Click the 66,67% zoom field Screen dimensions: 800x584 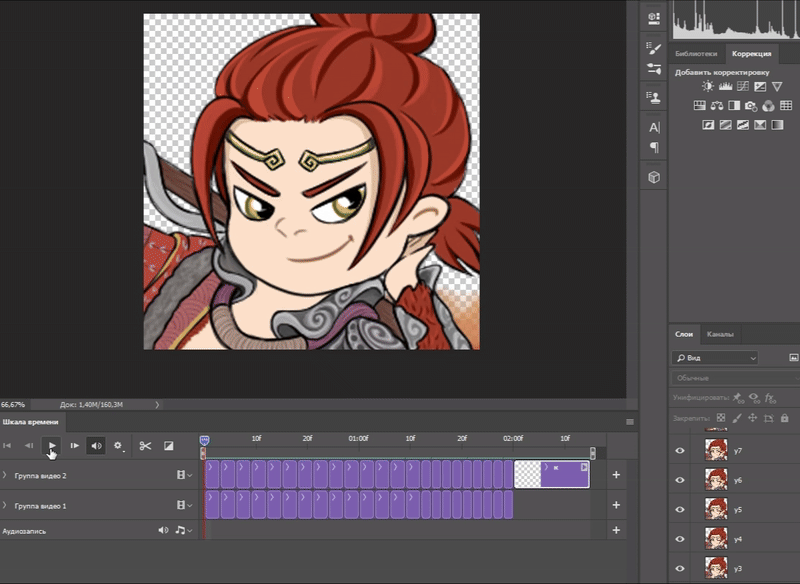(x=13, y=405)
